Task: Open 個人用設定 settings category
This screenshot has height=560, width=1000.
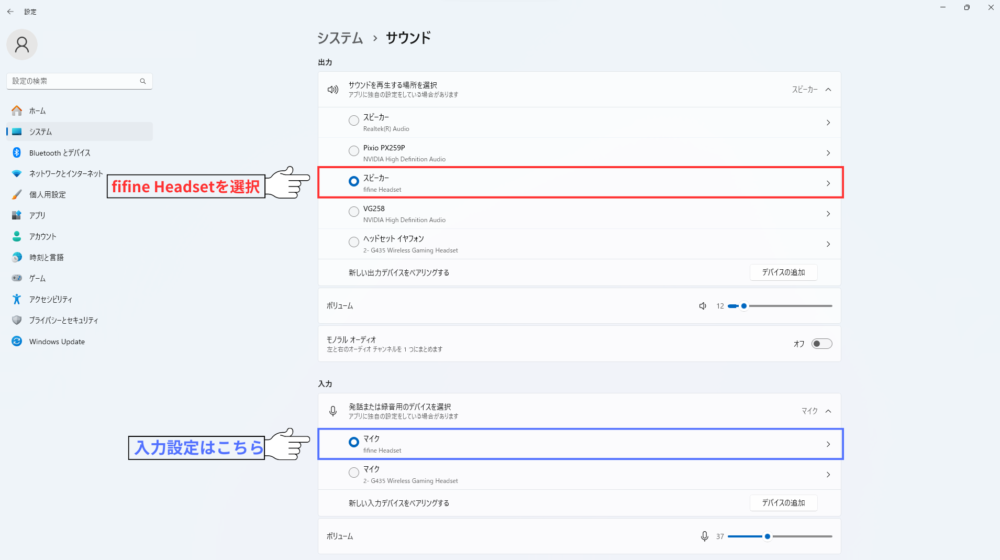Action: tap(79, 195)
